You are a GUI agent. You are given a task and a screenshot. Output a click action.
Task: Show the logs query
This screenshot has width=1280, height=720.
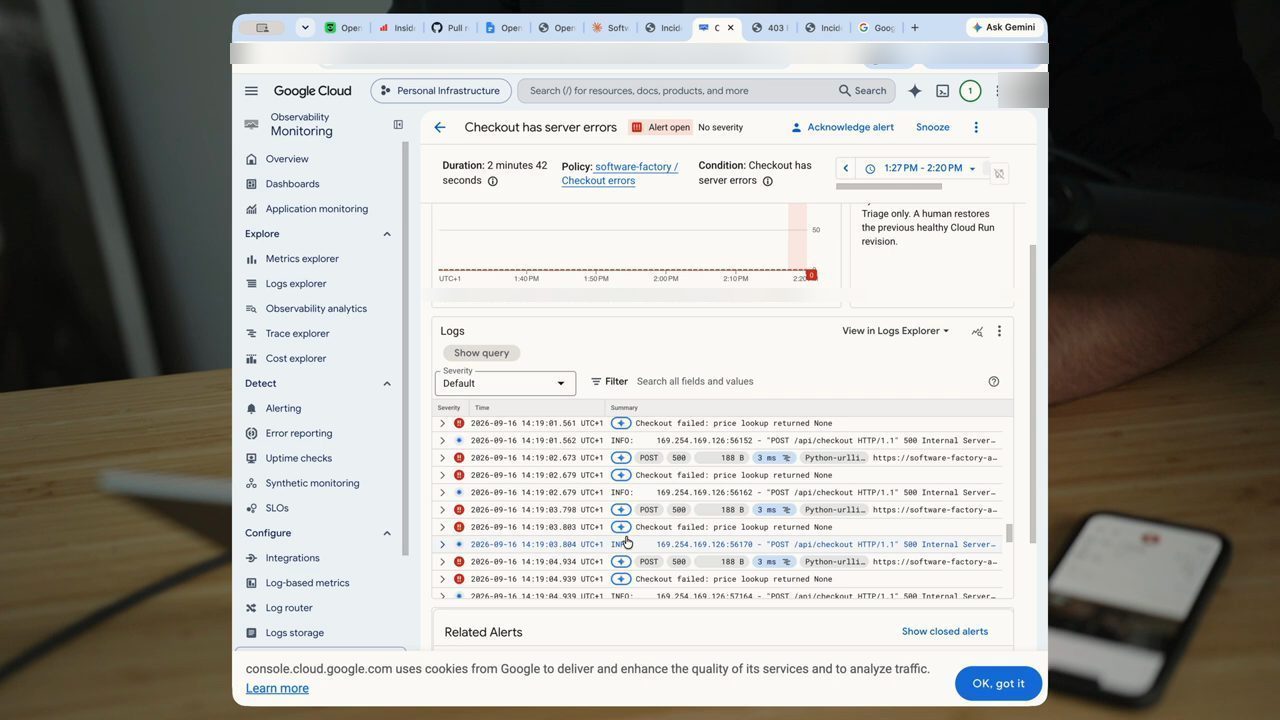coord(482,353)
